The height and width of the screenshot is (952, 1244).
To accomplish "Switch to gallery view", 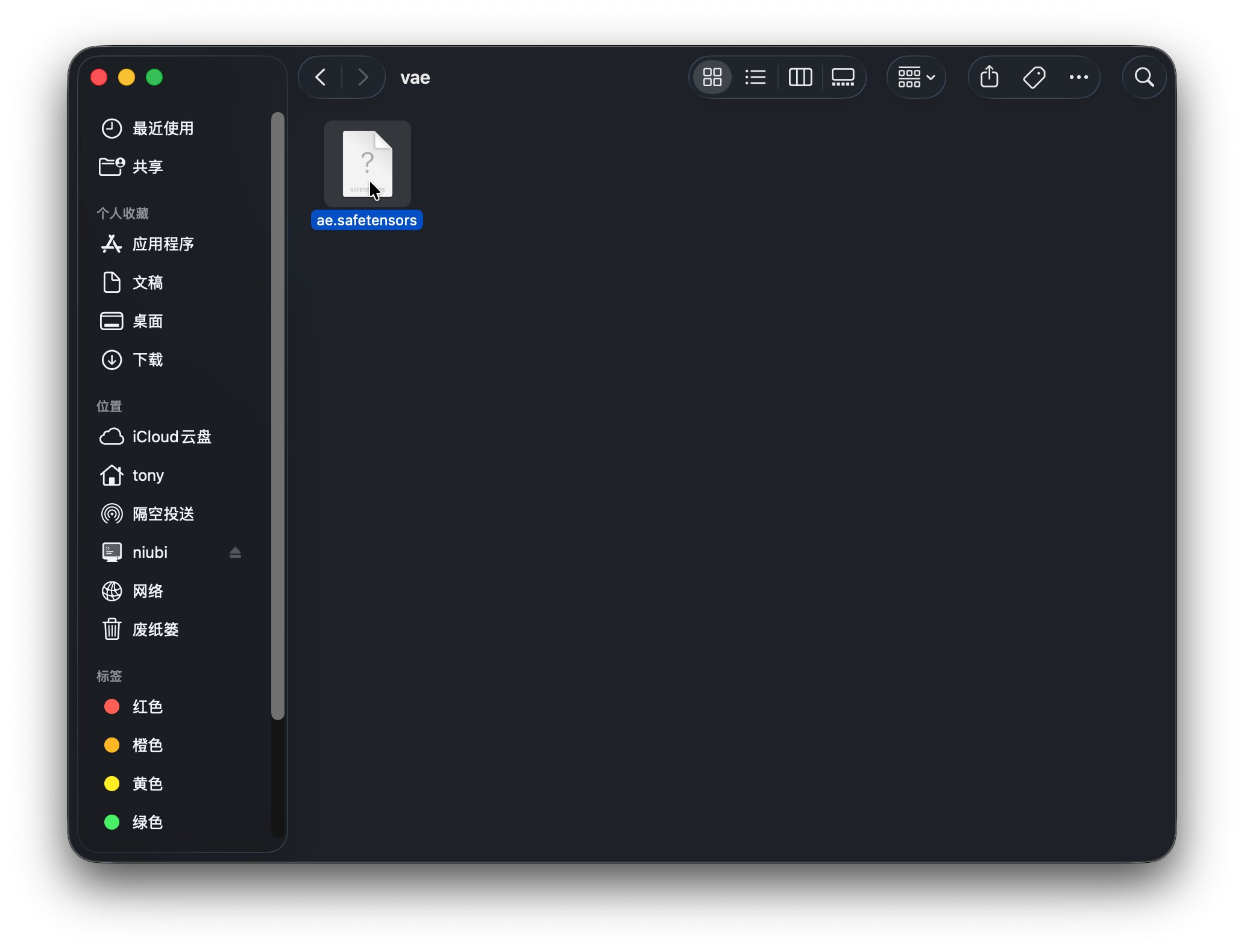I will (x=843, y=77).
